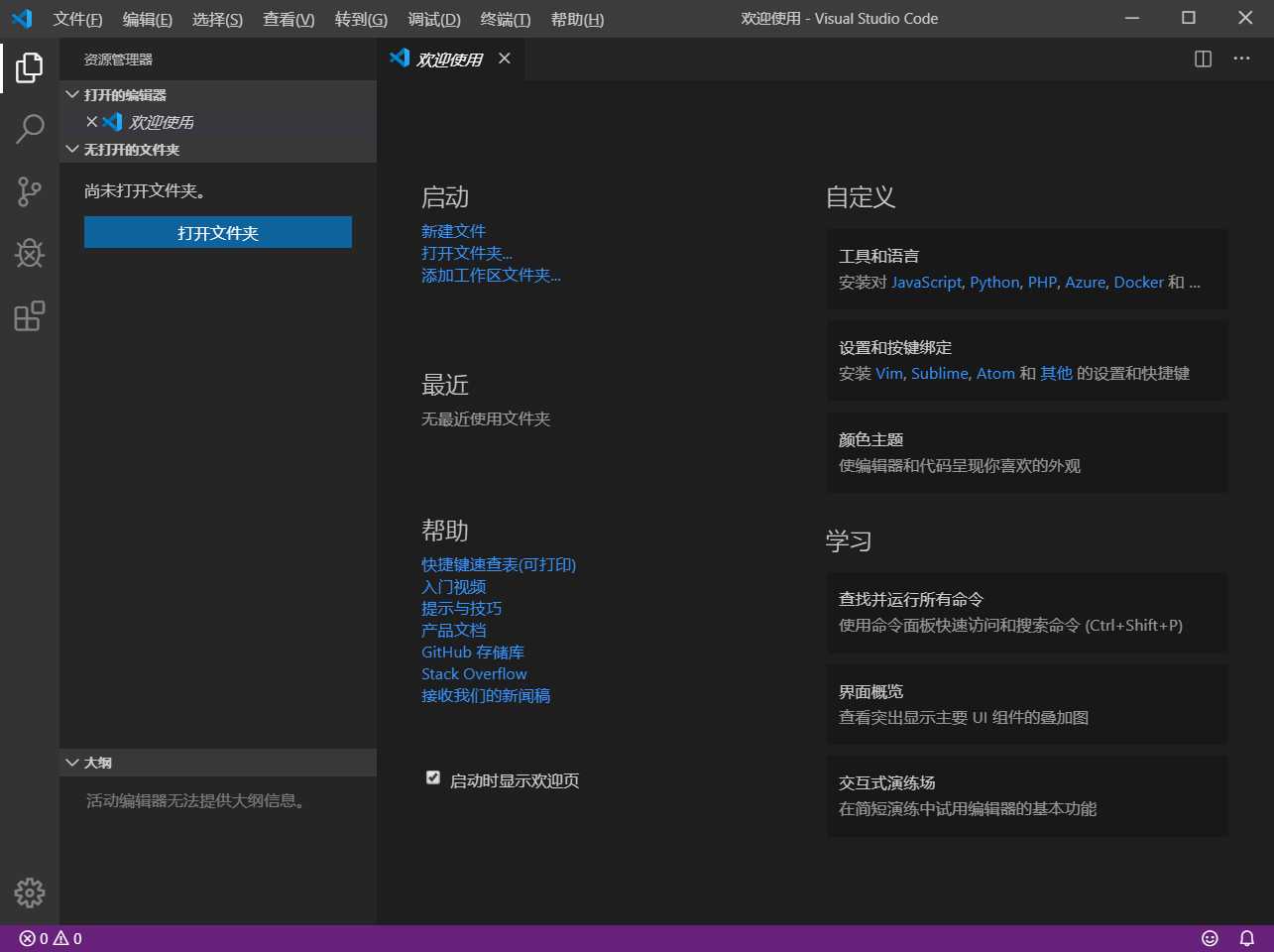Open the 编辑(E) menu
This screenshot has width=1274, height=952.
tap(147, 19)
